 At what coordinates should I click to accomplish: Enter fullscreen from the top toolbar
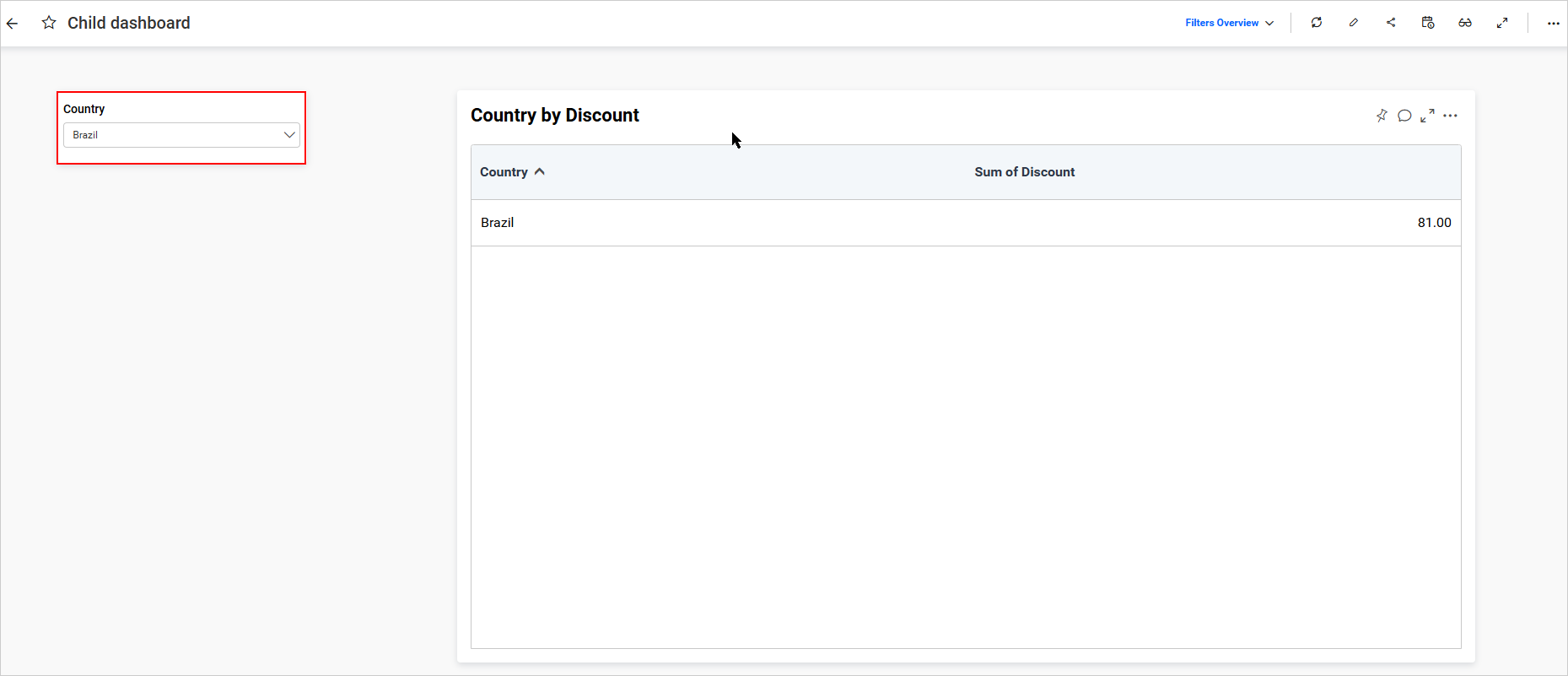point(1502,23)
